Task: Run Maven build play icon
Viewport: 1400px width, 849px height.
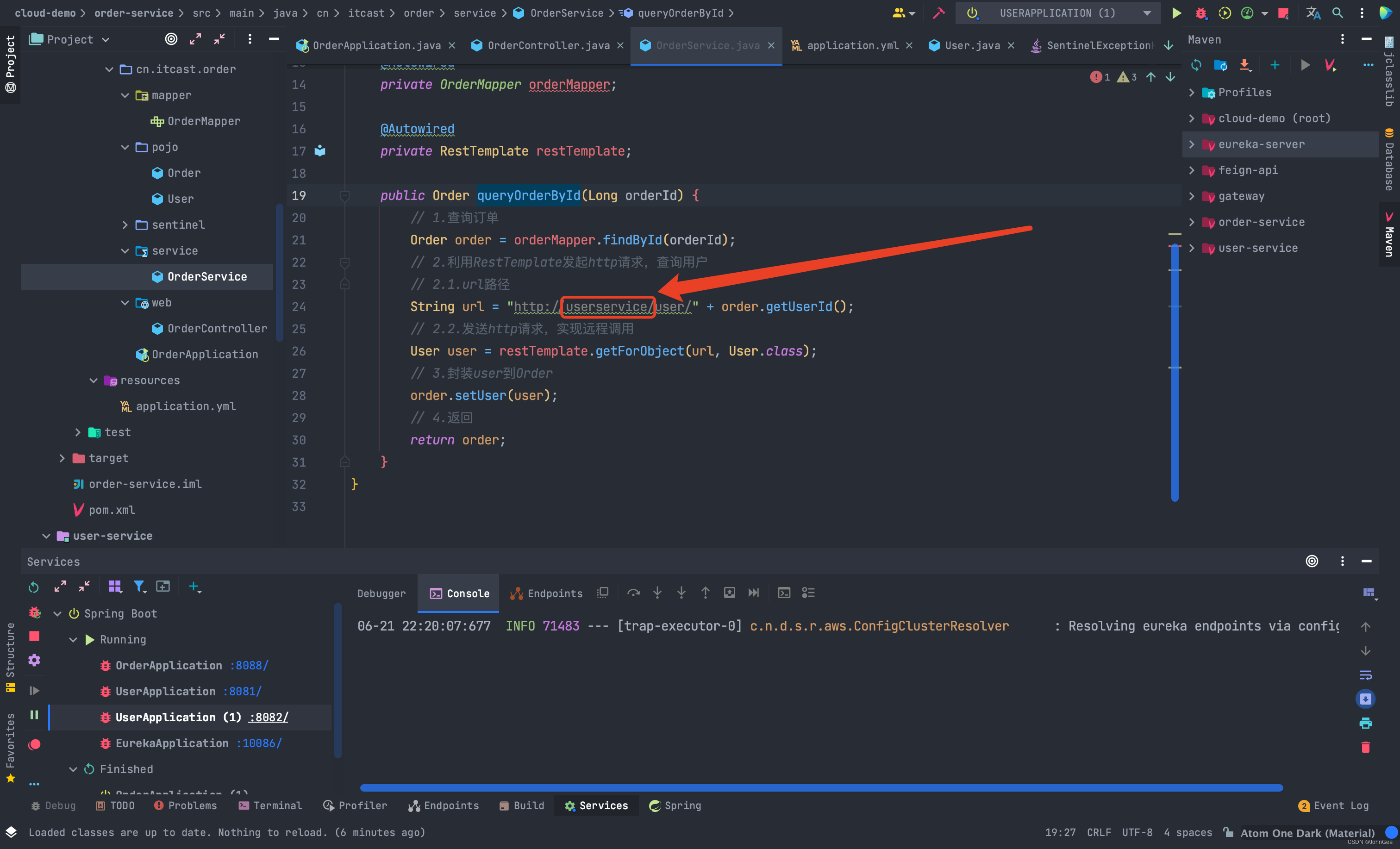Action: click(x=1305, y=65)
